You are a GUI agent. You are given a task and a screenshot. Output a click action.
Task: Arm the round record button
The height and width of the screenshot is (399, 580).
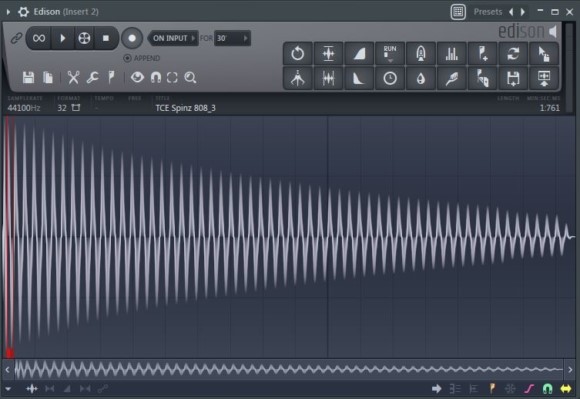coord(132,38)
